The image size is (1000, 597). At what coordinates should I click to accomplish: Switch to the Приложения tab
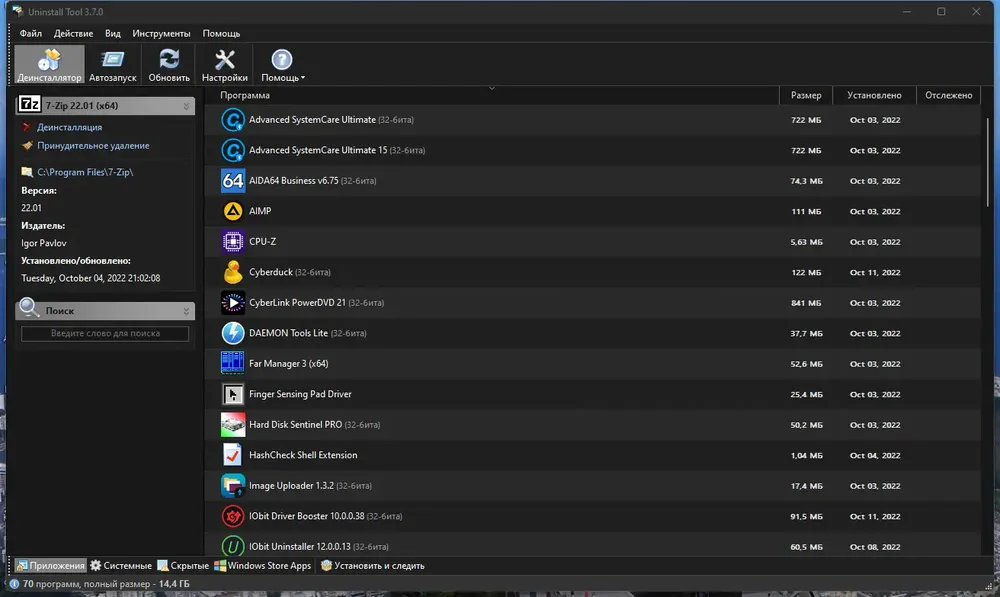[50, 566]
